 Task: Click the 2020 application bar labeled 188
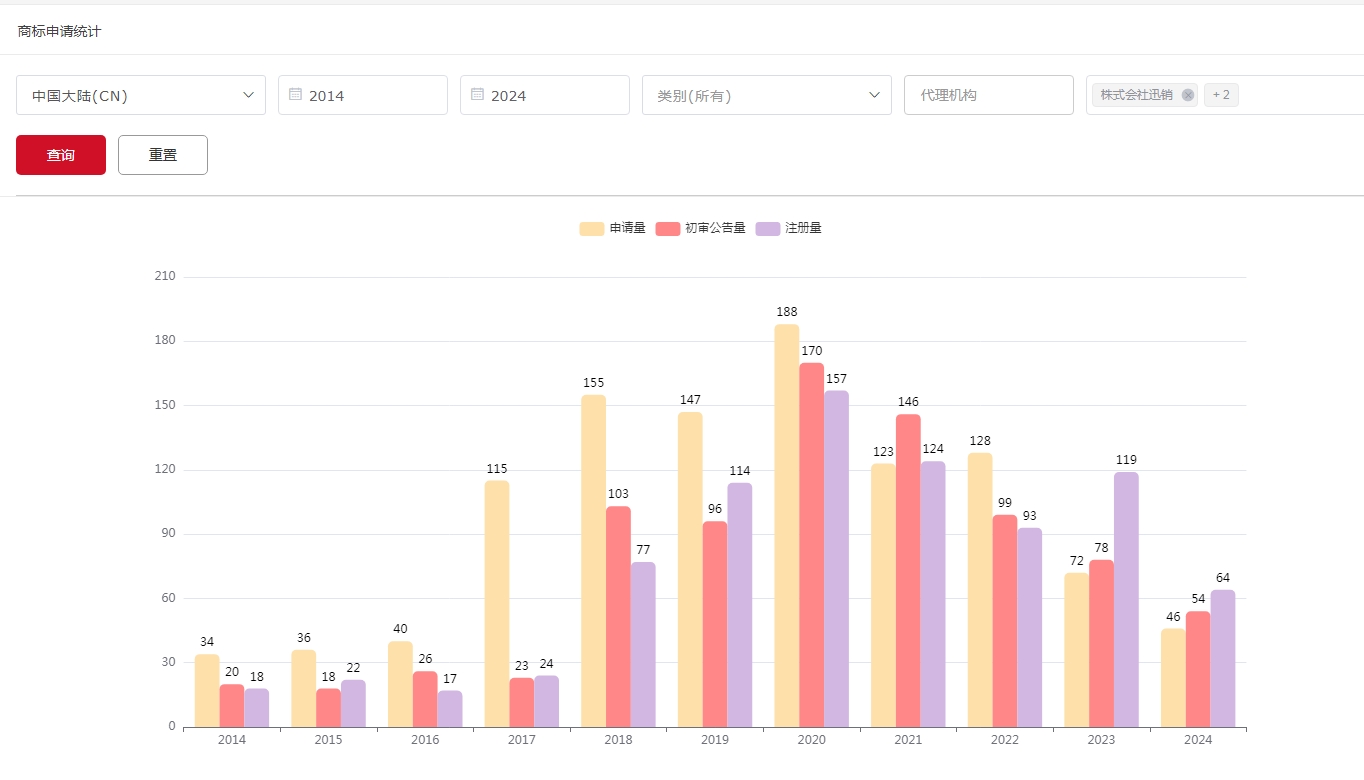pyautogui.click(x=787, y=525)
